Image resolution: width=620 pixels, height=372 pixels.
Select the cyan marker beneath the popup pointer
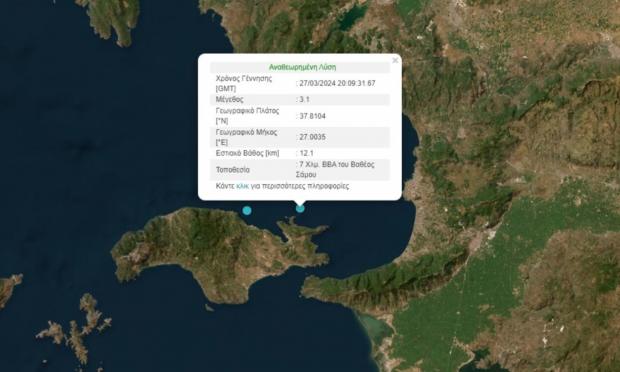300,208
